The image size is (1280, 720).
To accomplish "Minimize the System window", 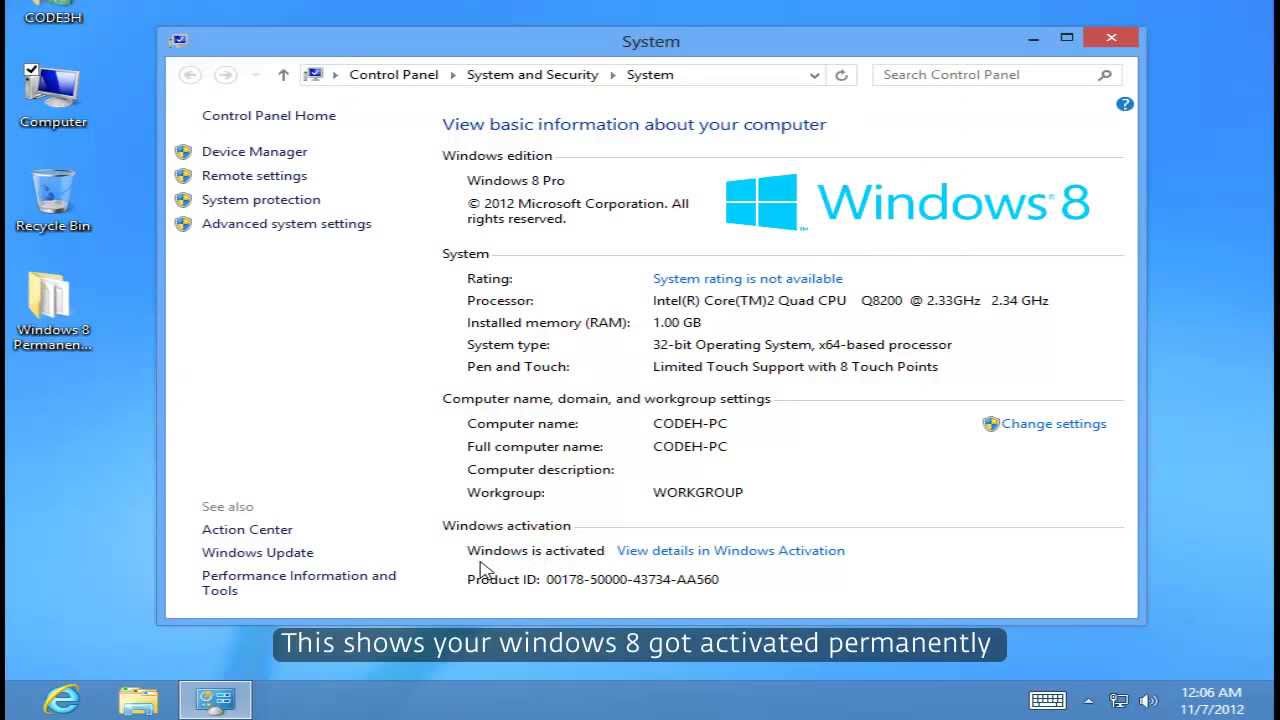I will click(x=1034, y=39).
